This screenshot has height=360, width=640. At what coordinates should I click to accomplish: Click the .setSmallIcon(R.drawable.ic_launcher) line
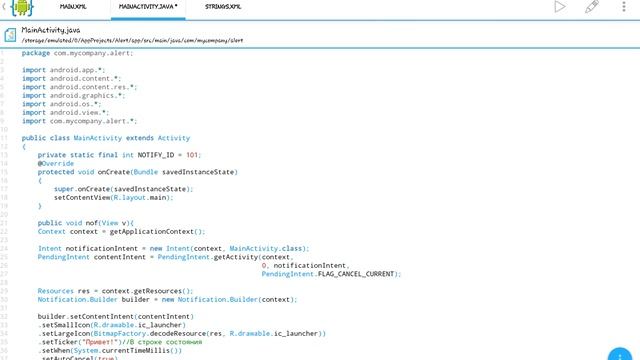(x=112, y=325)
